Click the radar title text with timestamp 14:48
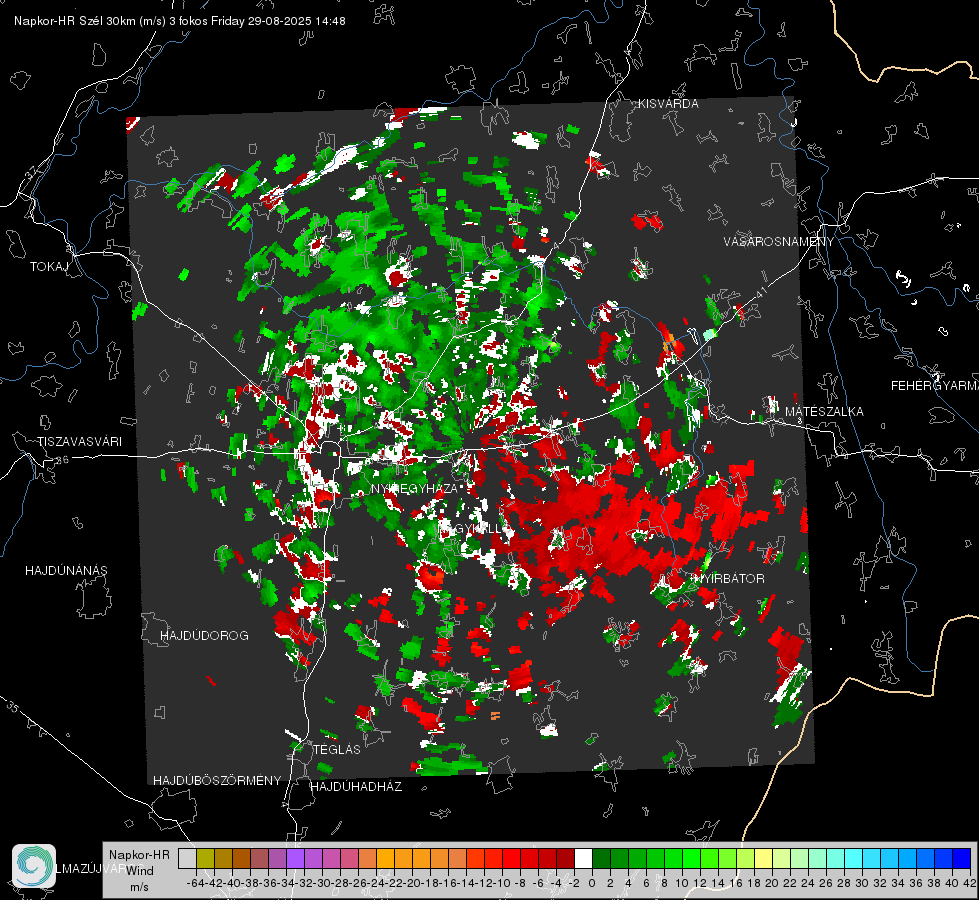The image size is (979, 900). pos(180,21)
